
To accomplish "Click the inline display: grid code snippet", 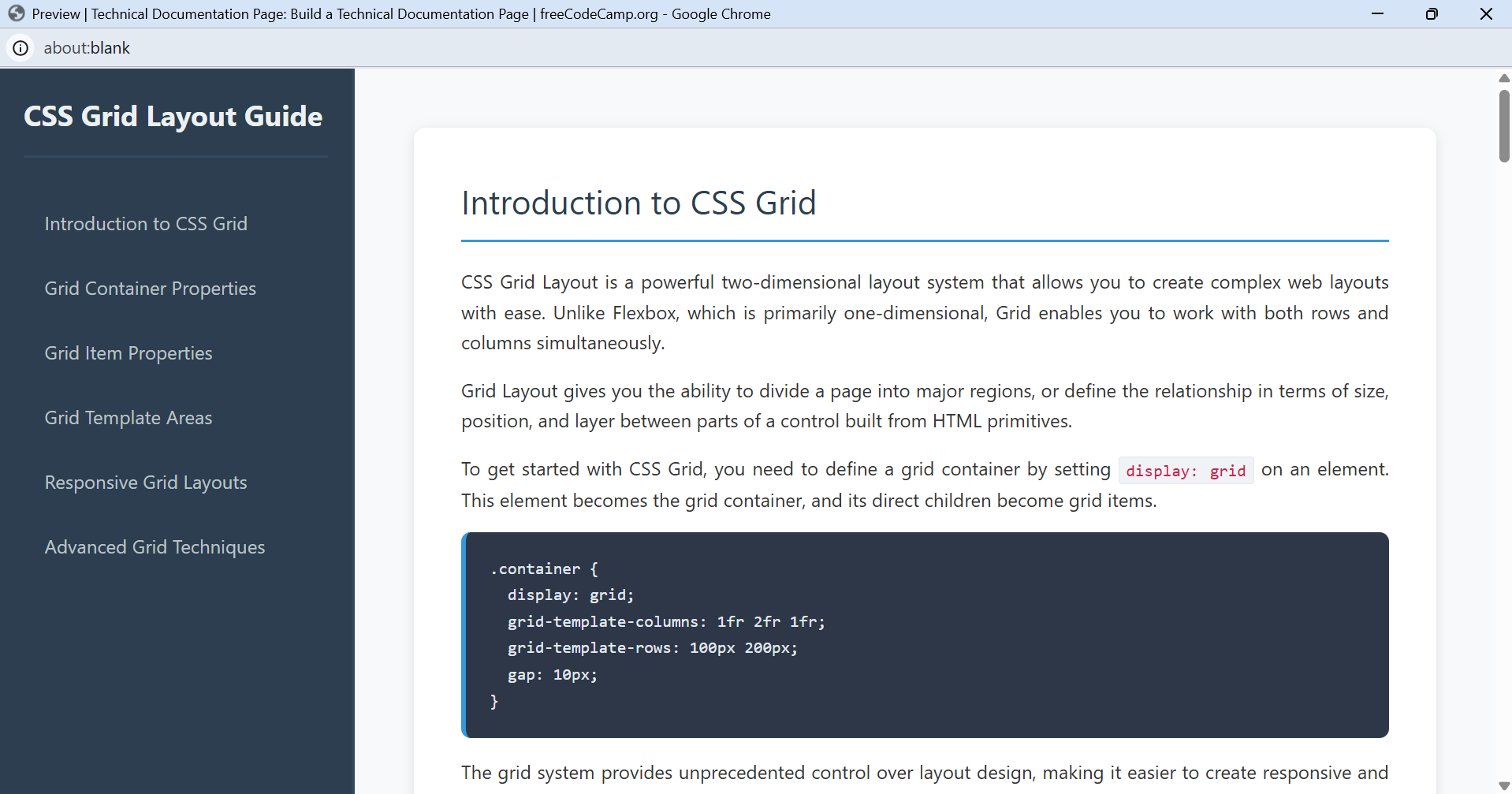I will 1185,471.
